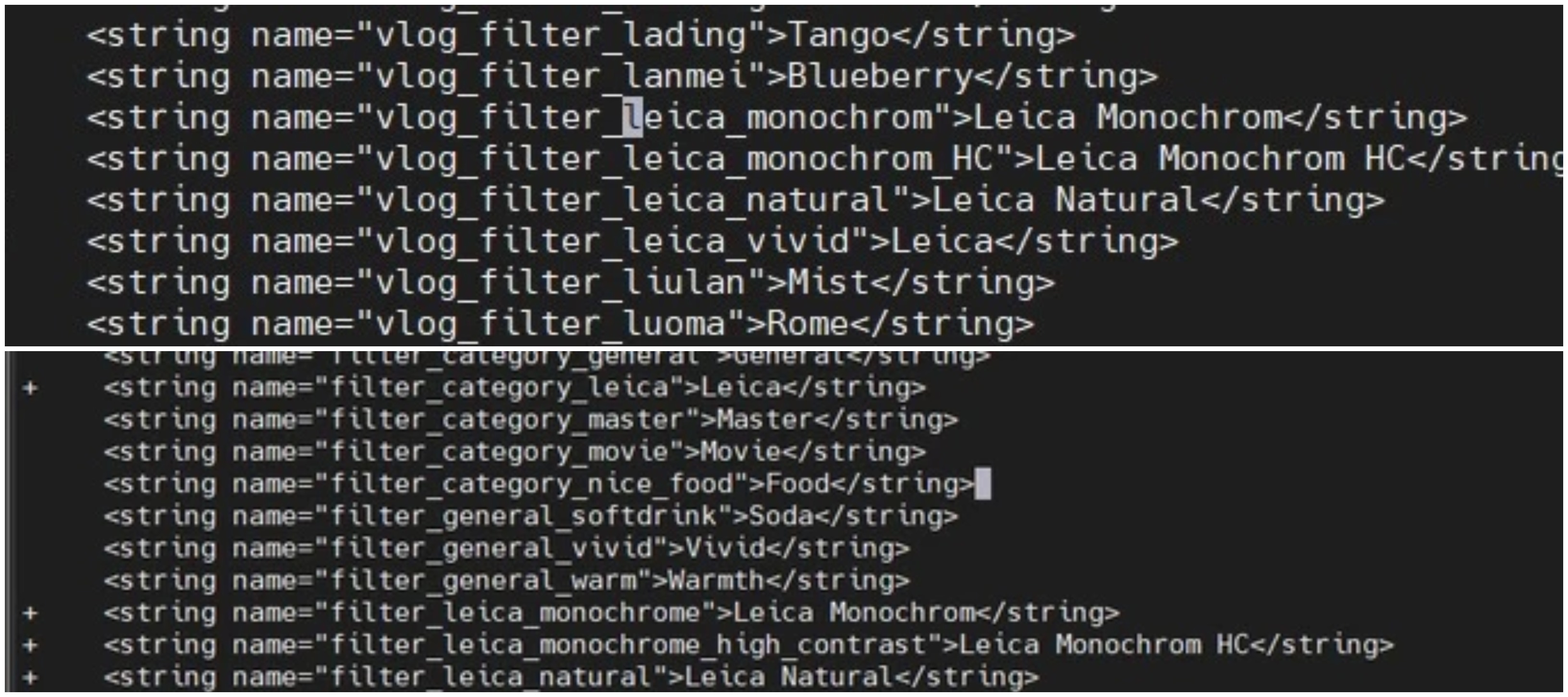The width and height of the screenshot is (1568, 697).
Task: Click the word Tango in the top pane
Action: coord(839,36)
